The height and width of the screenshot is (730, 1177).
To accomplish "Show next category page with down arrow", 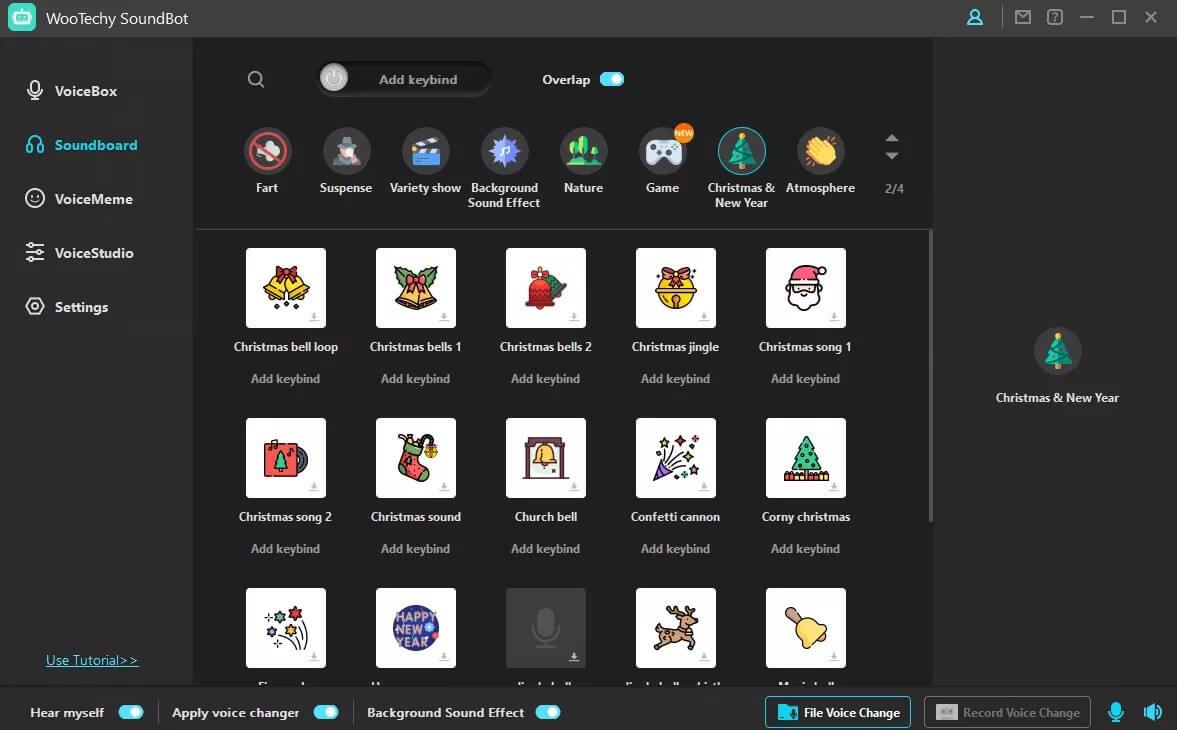I will coord(892,156).
